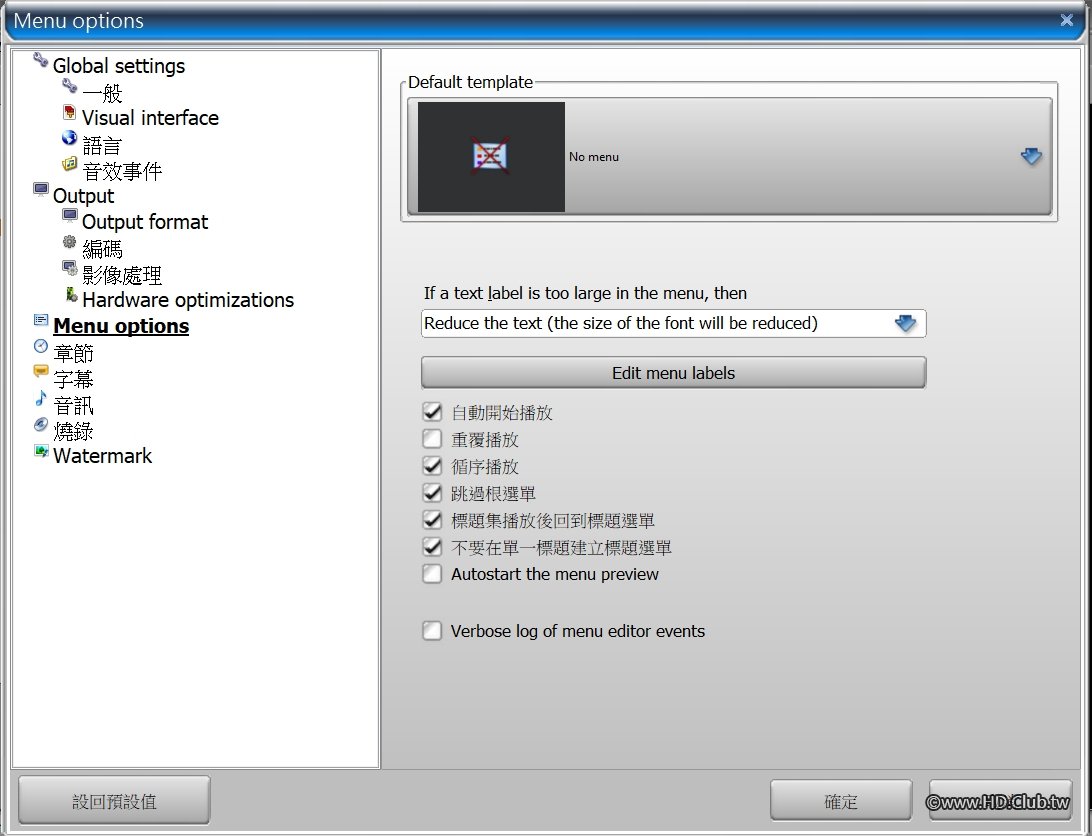The height and width of the screenshot is (836, 1092).
Task: Click the Visual interface red icon
Action: (x=70, y=112)
